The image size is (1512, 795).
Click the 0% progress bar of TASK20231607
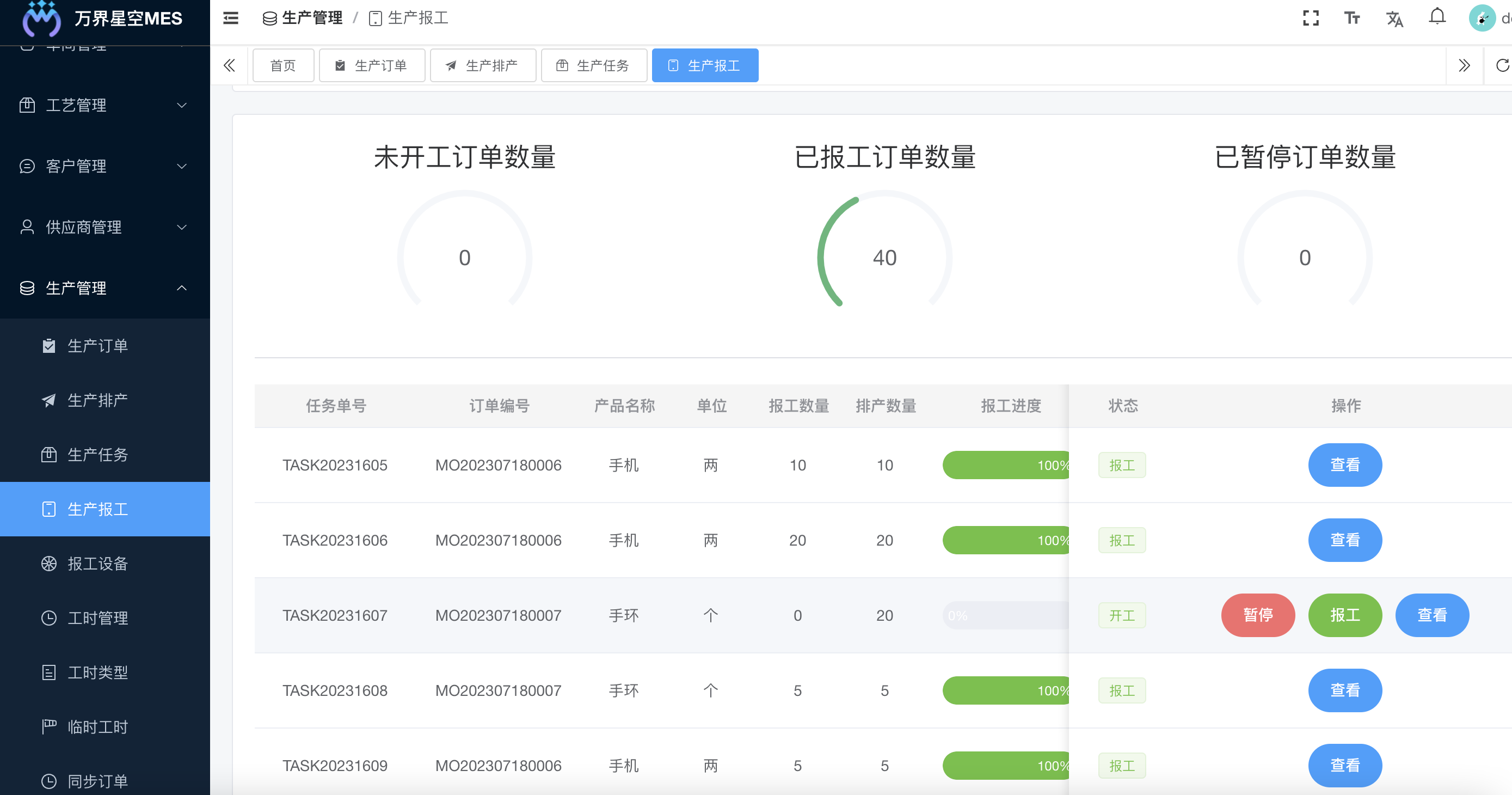pos(1005,615)
